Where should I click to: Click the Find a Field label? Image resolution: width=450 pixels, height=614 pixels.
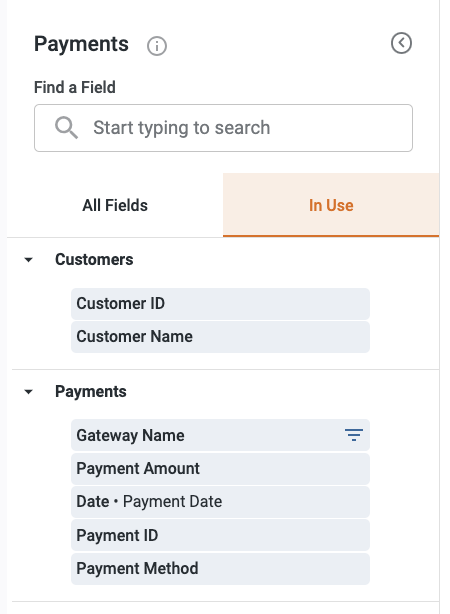[74, 87]
